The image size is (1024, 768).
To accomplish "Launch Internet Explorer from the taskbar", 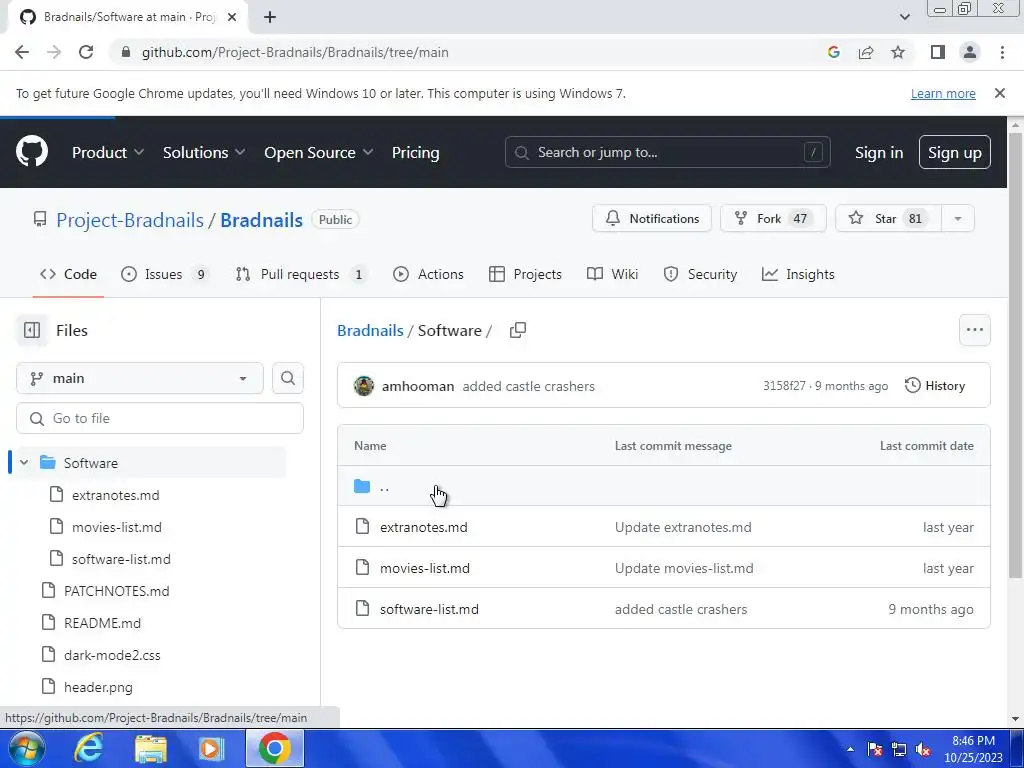I will 88,748.
